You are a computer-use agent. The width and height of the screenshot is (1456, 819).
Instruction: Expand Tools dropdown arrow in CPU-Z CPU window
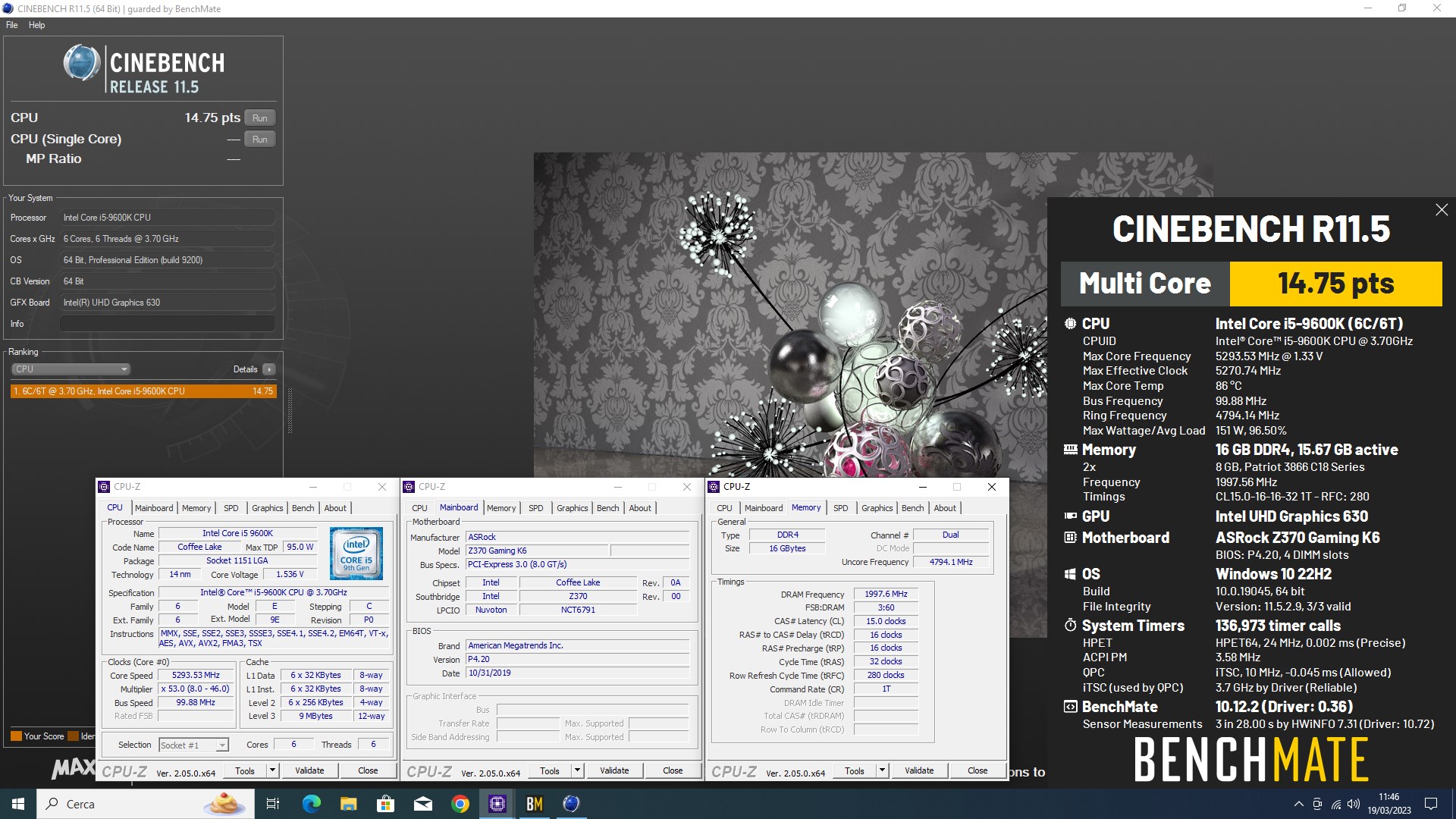(272, 770)
